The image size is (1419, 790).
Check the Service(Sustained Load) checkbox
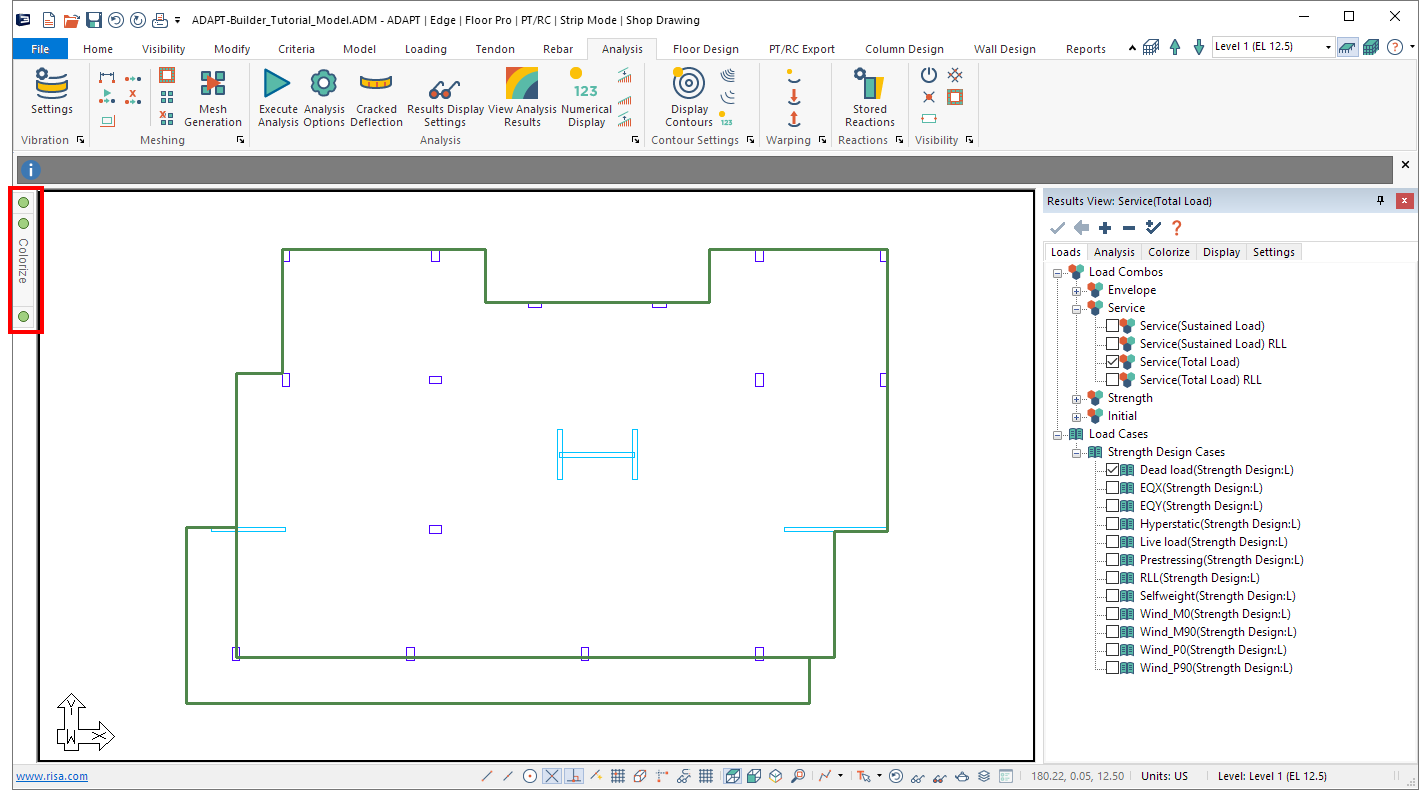tap(1113, 326)
